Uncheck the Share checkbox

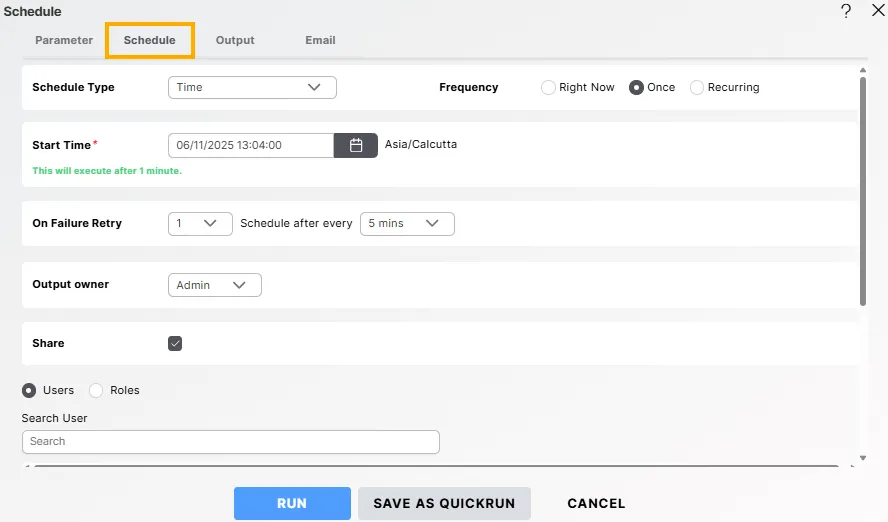click(175, 343)
